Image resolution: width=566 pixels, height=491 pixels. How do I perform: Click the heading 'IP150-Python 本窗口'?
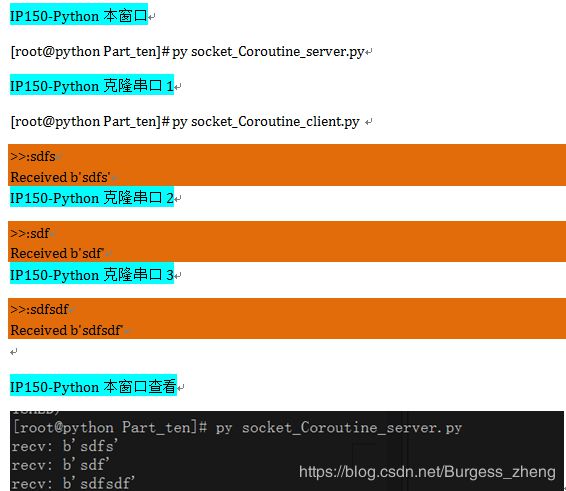click(x=79, y=15)
